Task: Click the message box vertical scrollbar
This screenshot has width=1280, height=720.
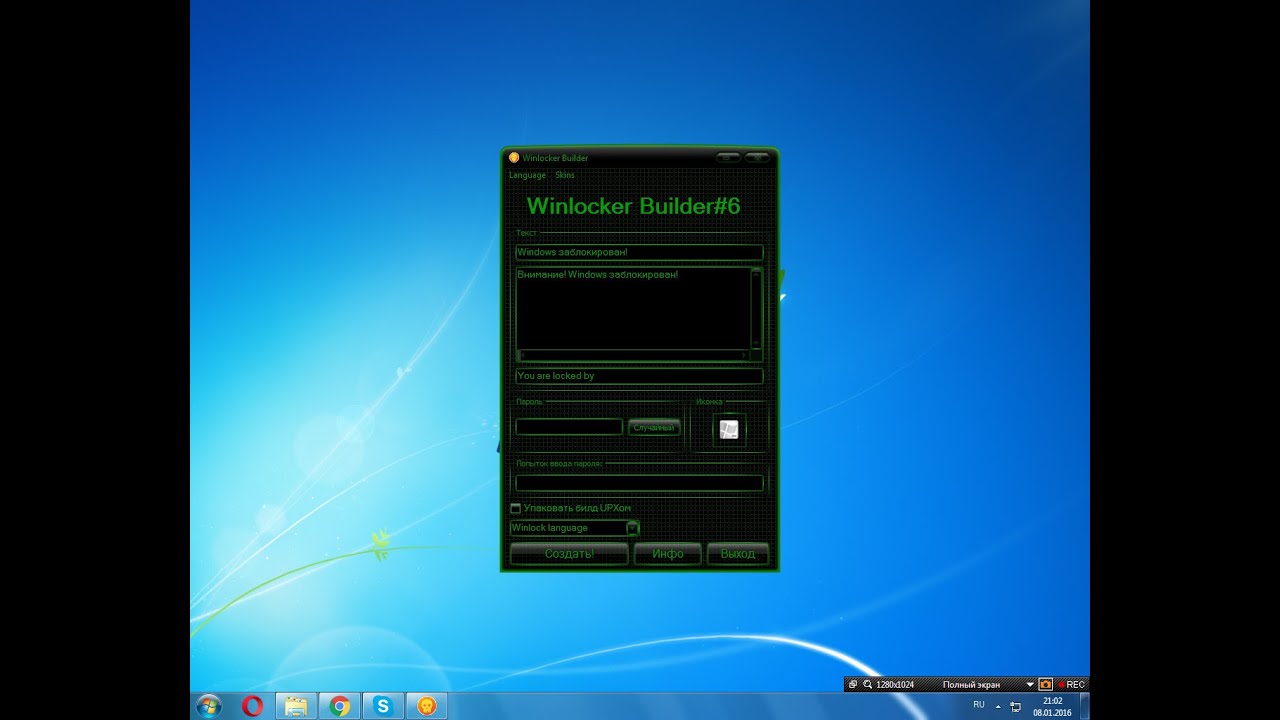Action: click(757, 308)
